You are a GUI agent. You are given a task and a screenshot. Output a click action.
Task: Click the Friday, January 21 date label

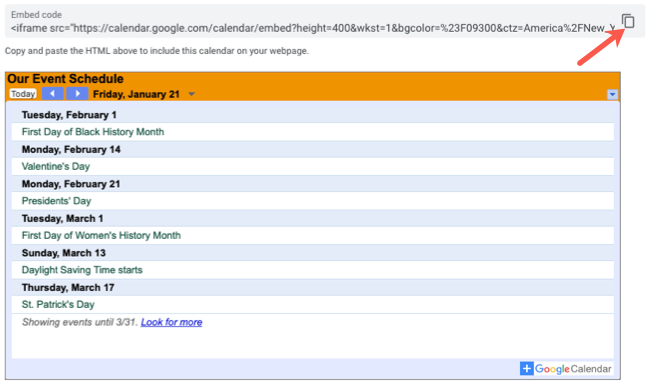pyautogui.click(x=136, y=94)
